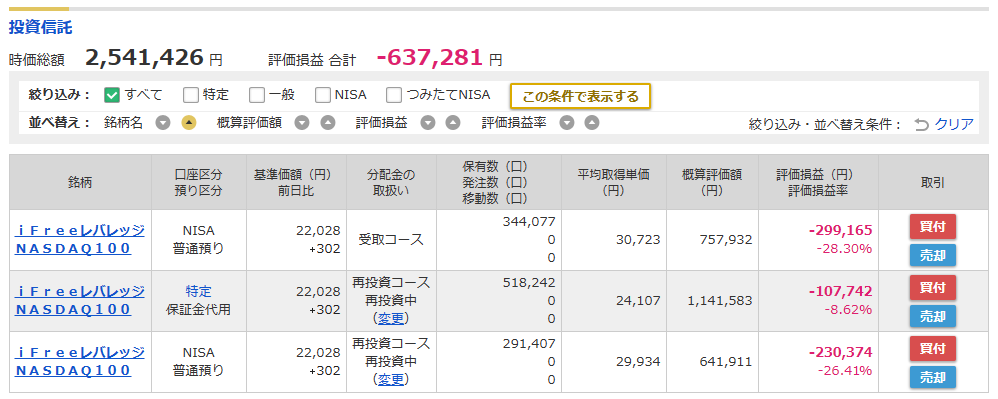This screenshot has height=399, width=998.
Task: Sort 評価損益 ascending arrow icon
Action: (453, 123)
